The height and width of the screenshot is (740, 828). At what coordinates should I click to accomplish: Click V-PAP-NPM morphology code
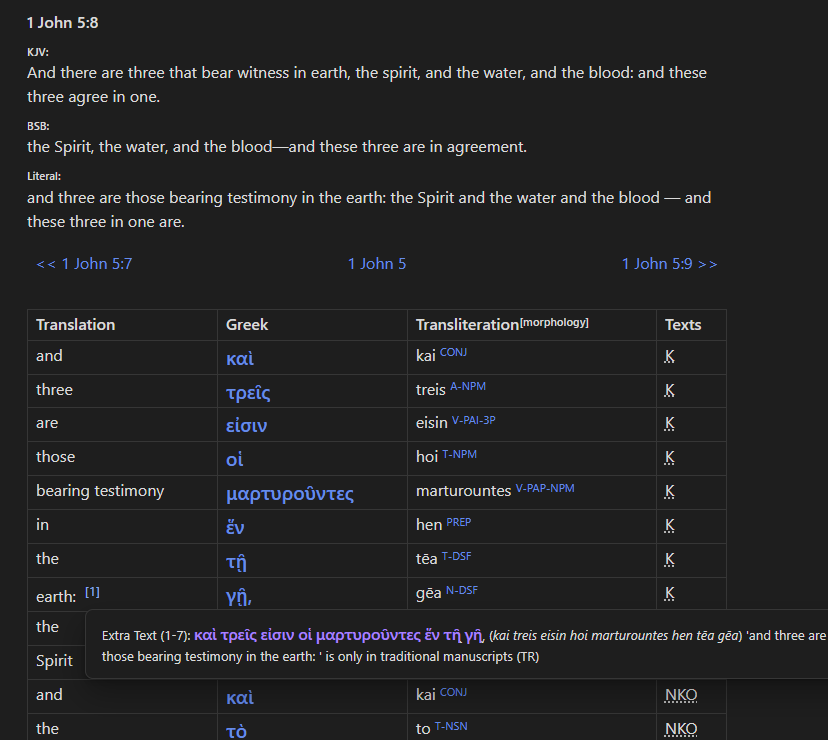click(545, 488)
